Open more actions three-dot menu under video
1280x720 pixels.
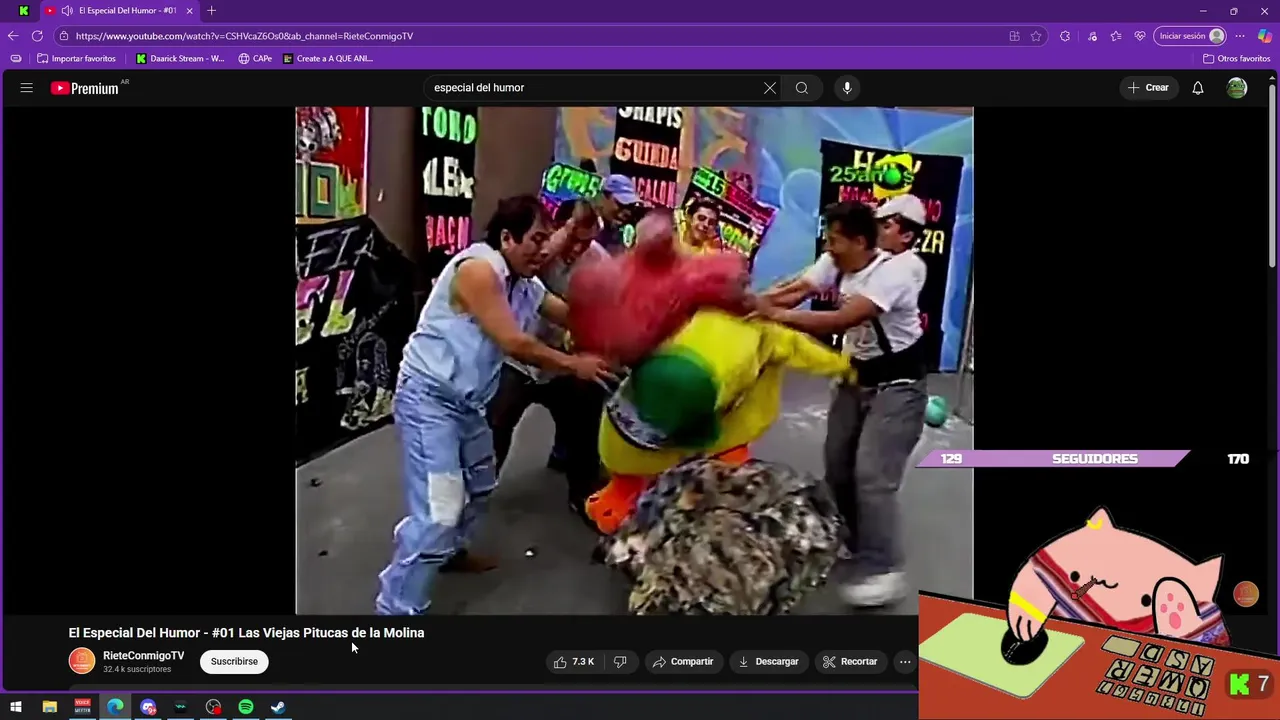(905, 662)
